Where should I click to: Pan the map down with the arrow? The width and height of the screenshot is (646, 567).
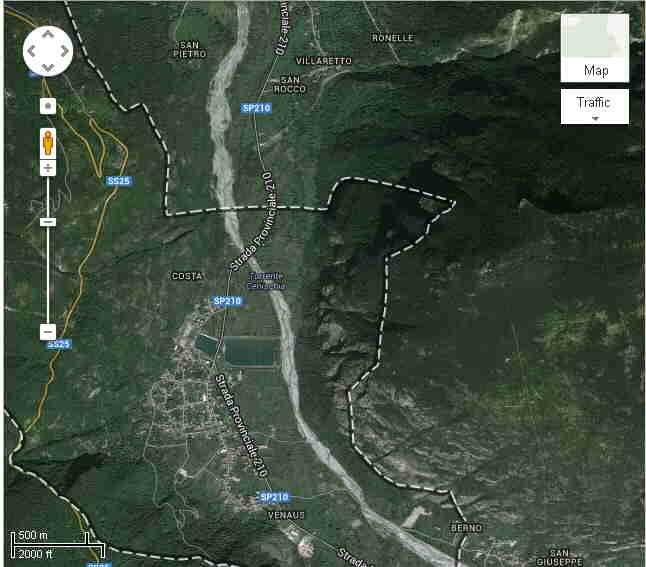click(48, 66)
